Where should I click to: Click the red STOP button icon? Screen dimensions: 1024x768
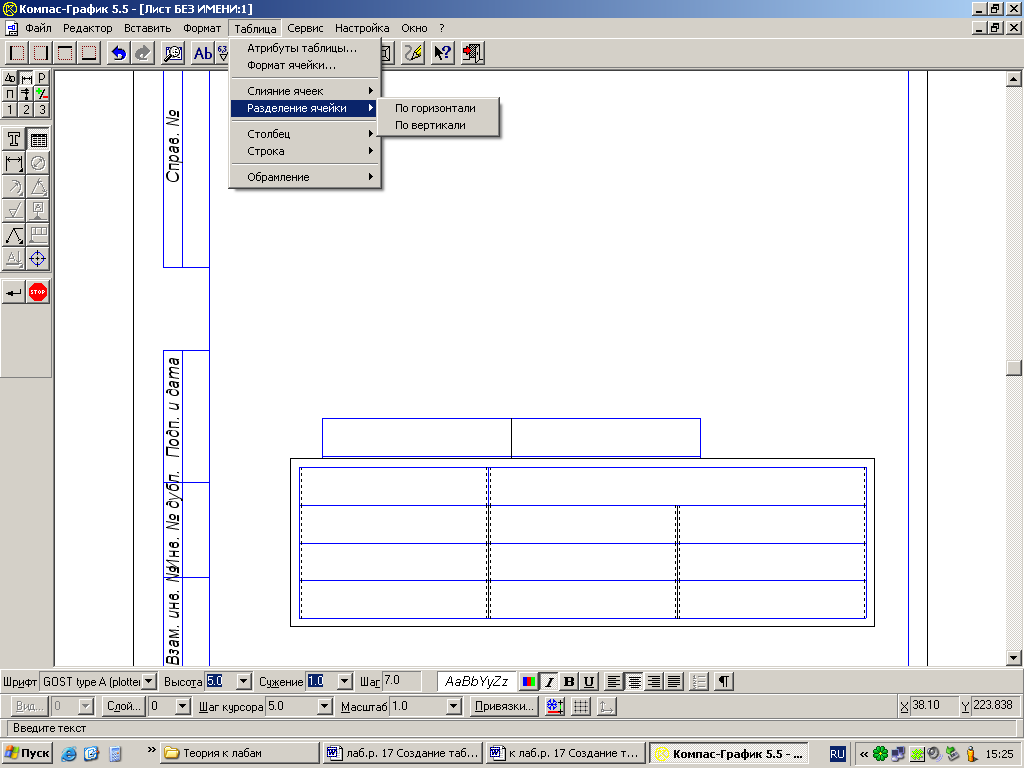point(39,292)
